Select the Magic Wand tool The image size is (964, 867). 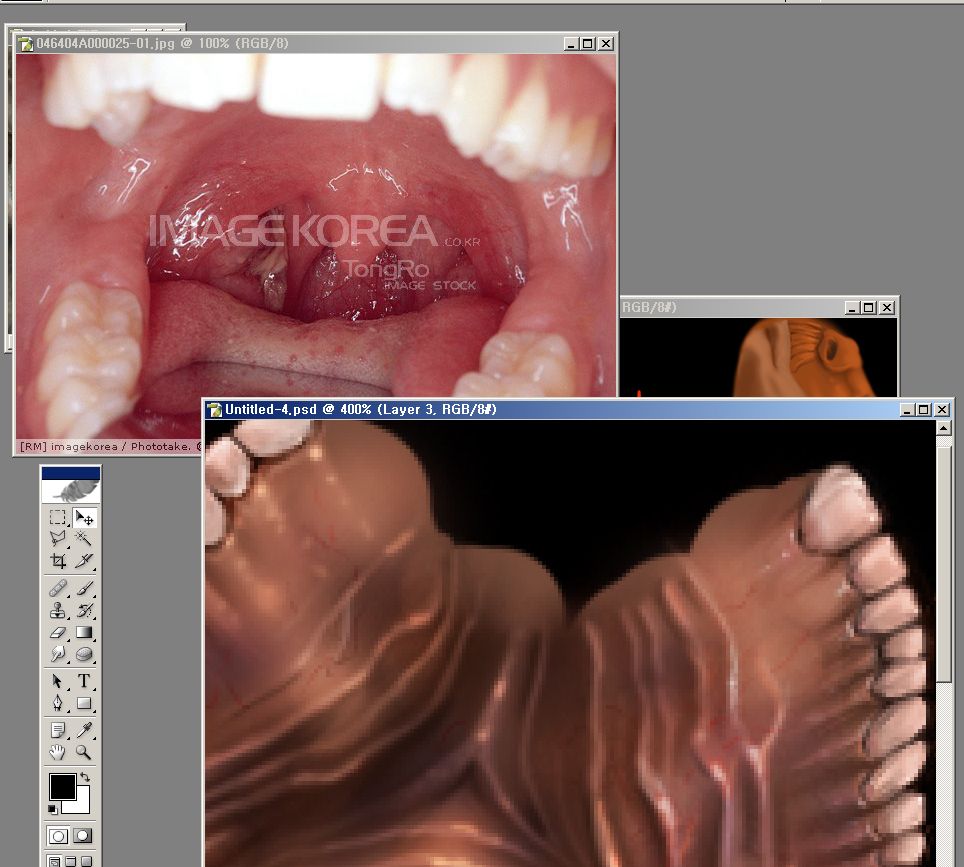84,539
